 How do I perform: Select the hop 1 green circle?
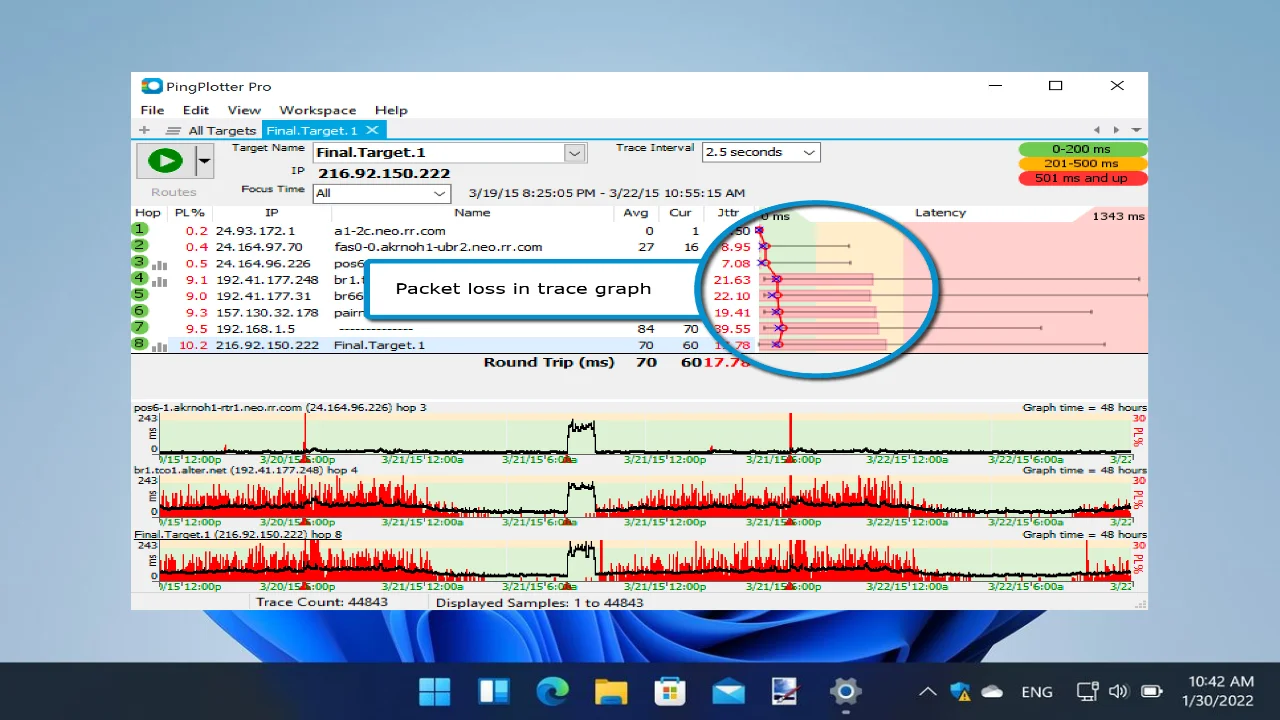140,230
